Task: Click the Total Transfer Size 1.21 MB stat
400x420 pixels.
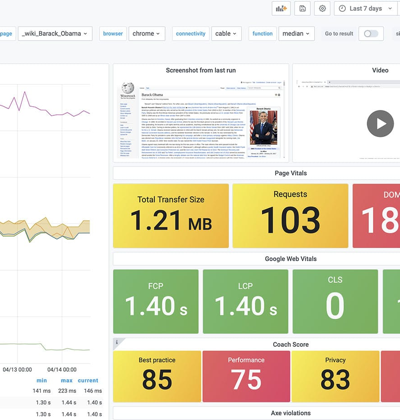Action: click(171, 216)
